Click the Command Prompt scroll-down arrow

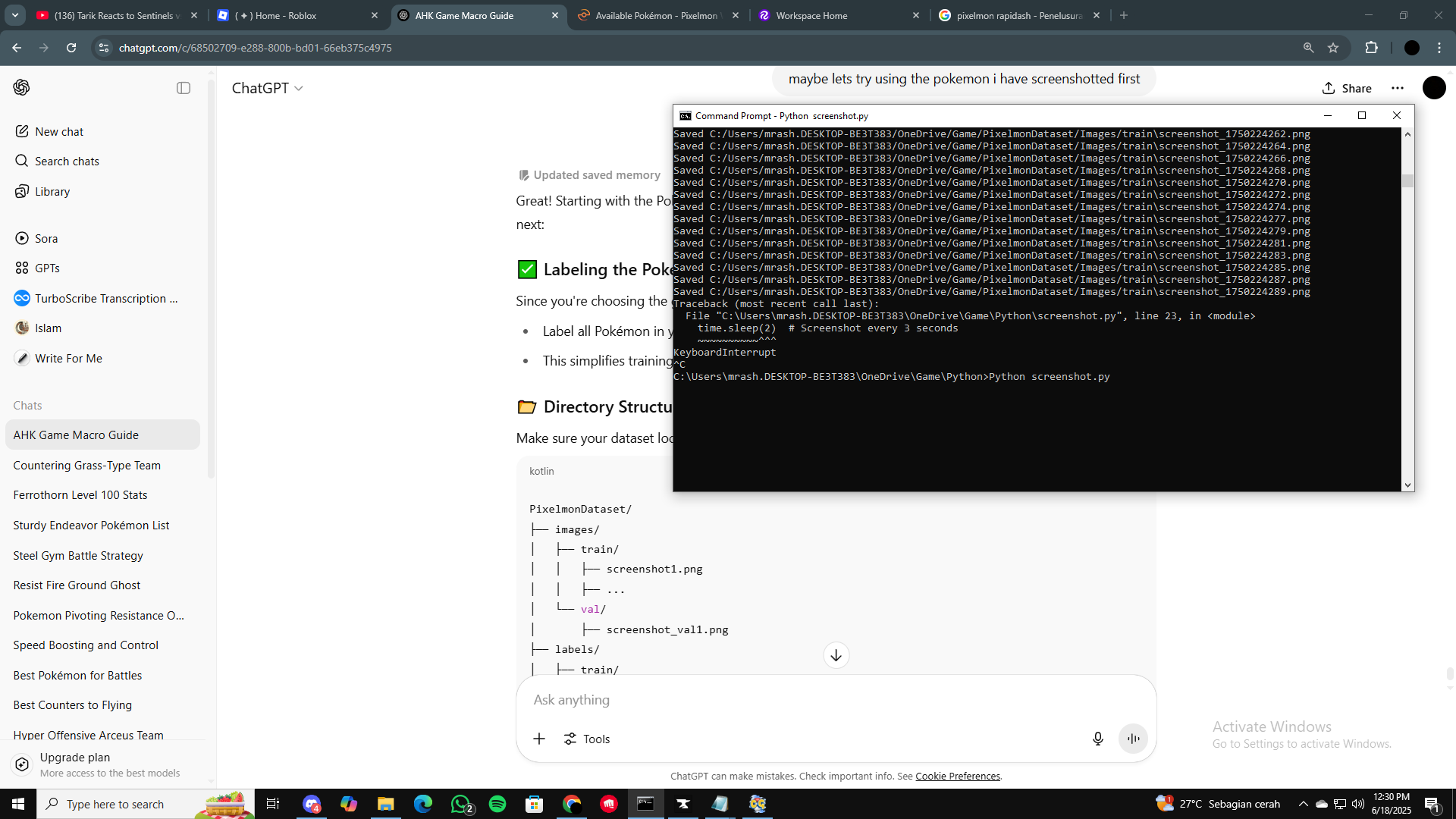click(1408, 485)
